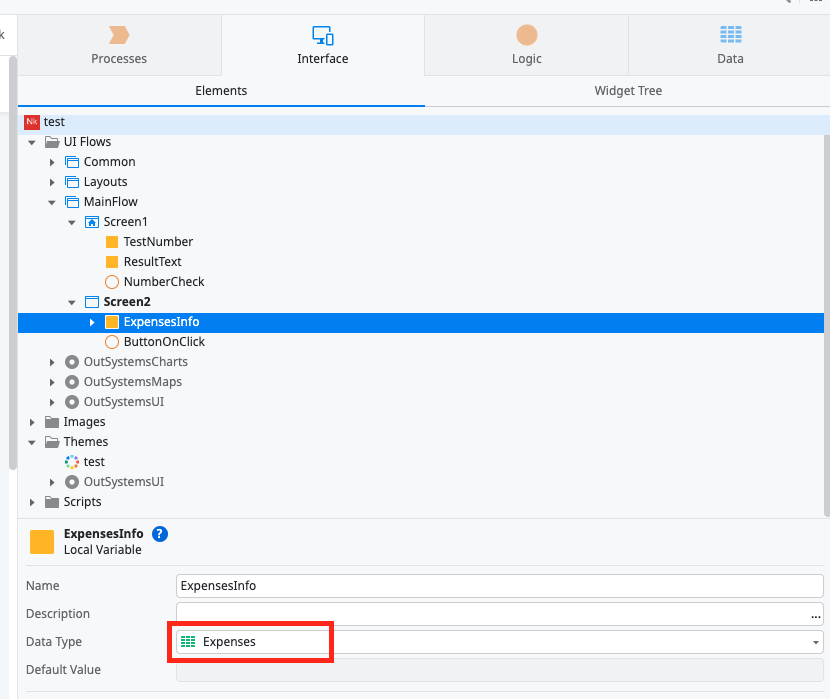The width and height of the screenshot is (830, 699).
Task: Click the ResultText variable icon
Action: (112, 262)
